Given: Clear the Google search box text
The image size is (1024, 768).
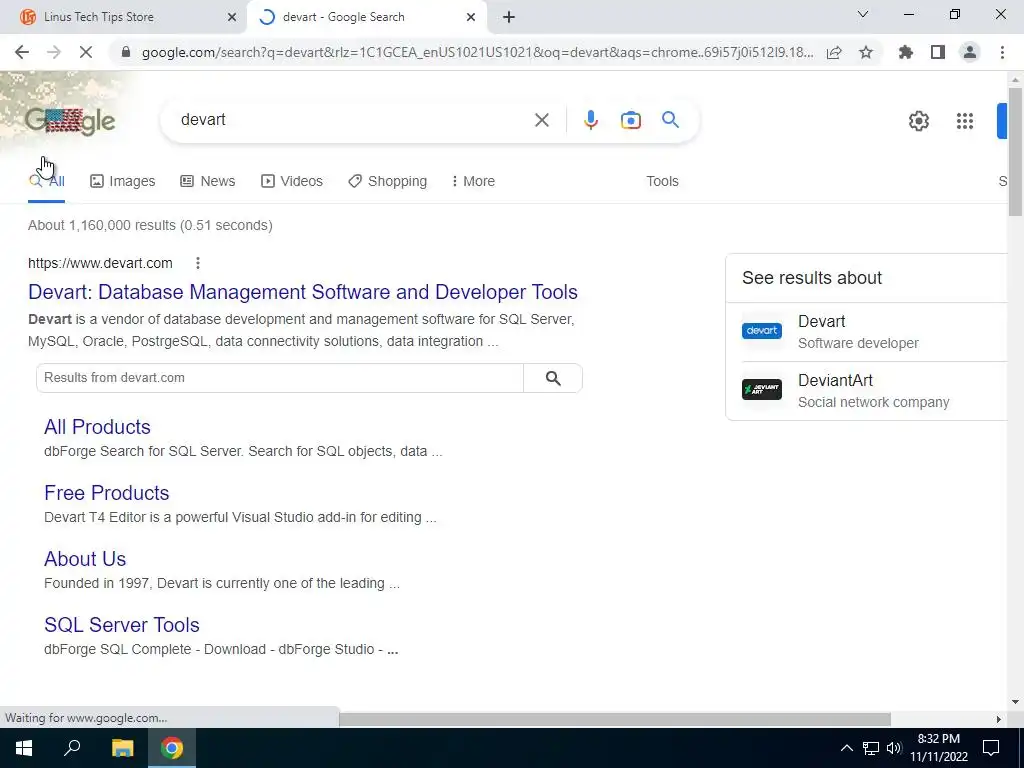Looking at the screenshot, I should (x=541, y=120).
